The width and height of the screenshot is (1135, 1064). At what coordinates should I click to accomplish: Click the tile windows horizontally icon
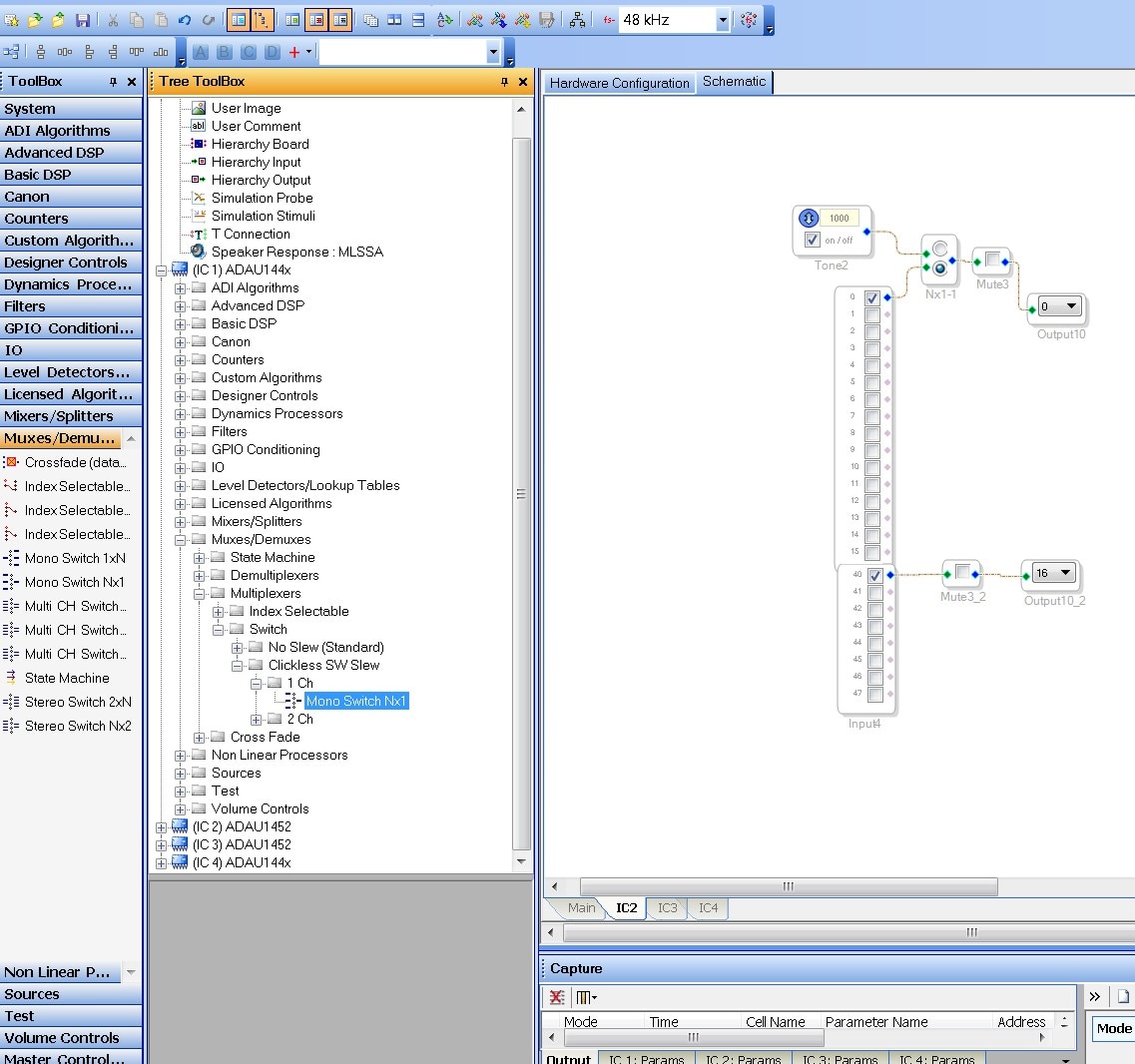click(x=417, y=20)
